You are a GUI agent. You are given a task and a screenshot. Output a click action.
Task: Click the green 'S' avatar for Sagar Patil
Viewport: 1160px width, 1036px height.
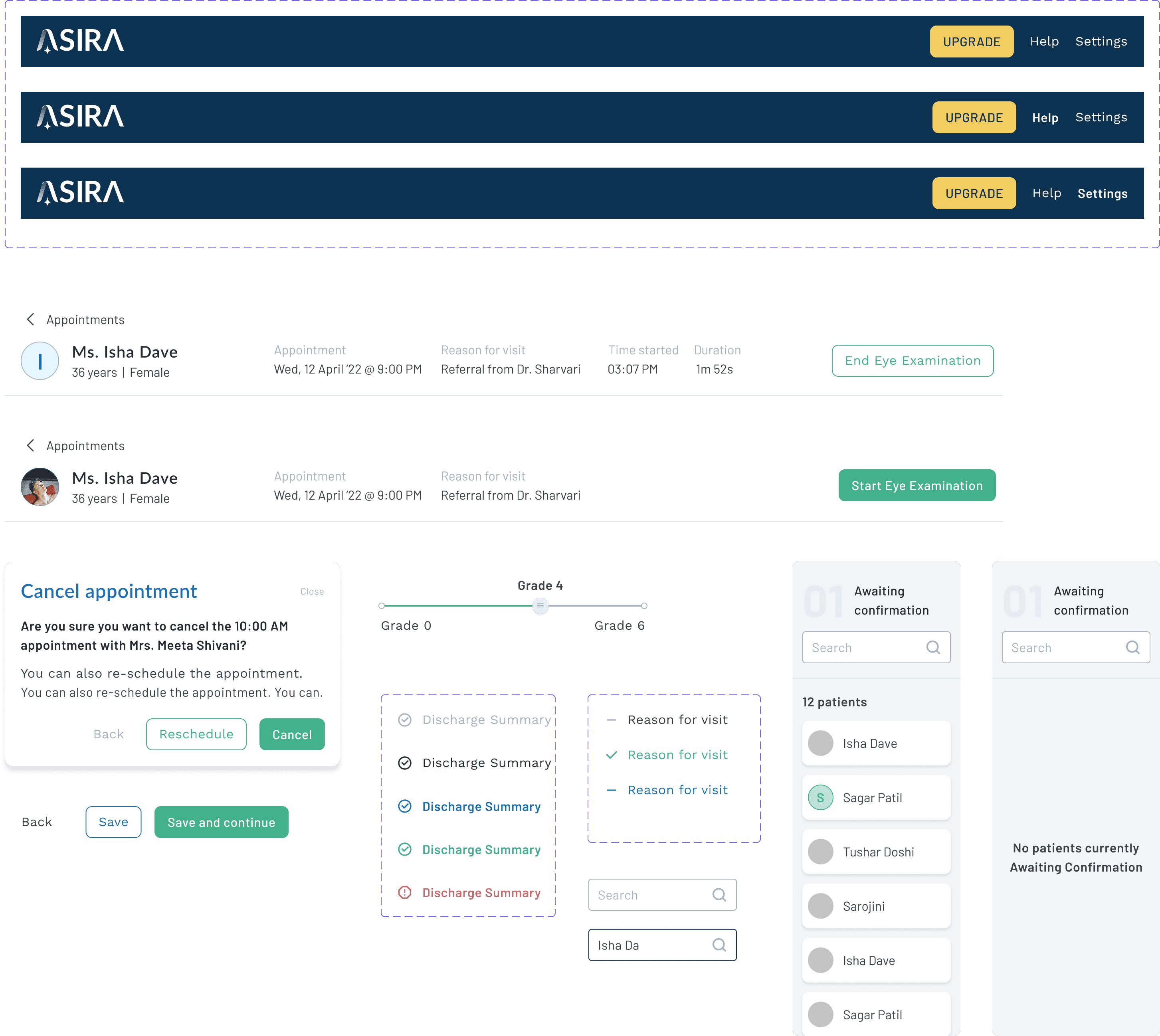pyautogui.click(x=820, y=797)
